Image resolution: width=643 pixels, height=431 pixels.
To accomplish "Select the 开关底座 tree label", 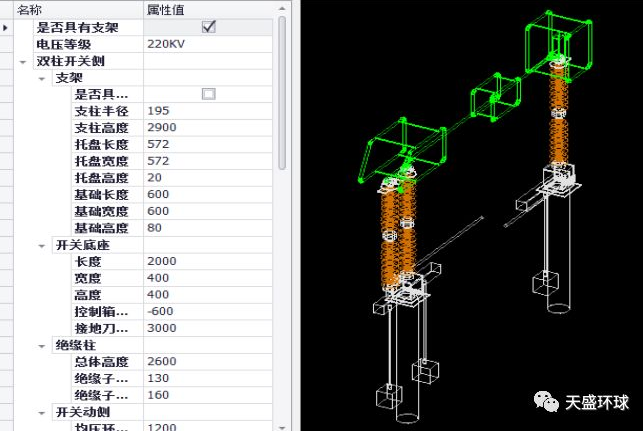I will [x=82, y=245].
